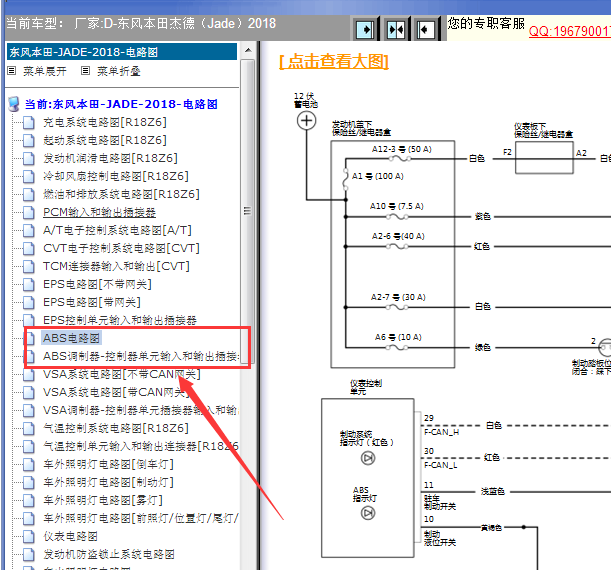Image resolution: width=611 pixels, height=570 pixels.
Task: Select VSA系统电路图[带CAN网关]
Action: click(x=117, y=392)
